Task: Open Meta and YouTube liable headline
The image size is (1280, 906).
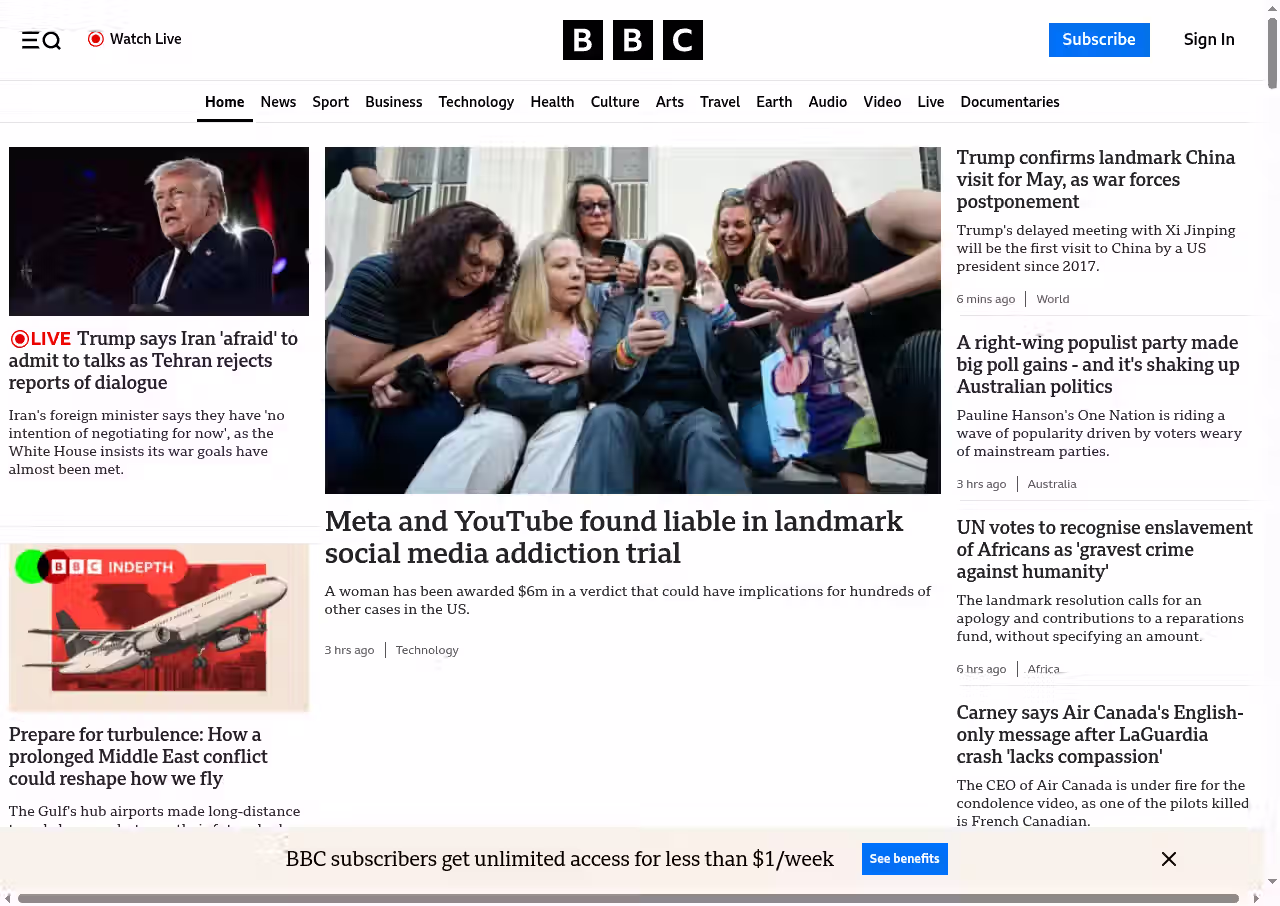Action: [613, 537]
